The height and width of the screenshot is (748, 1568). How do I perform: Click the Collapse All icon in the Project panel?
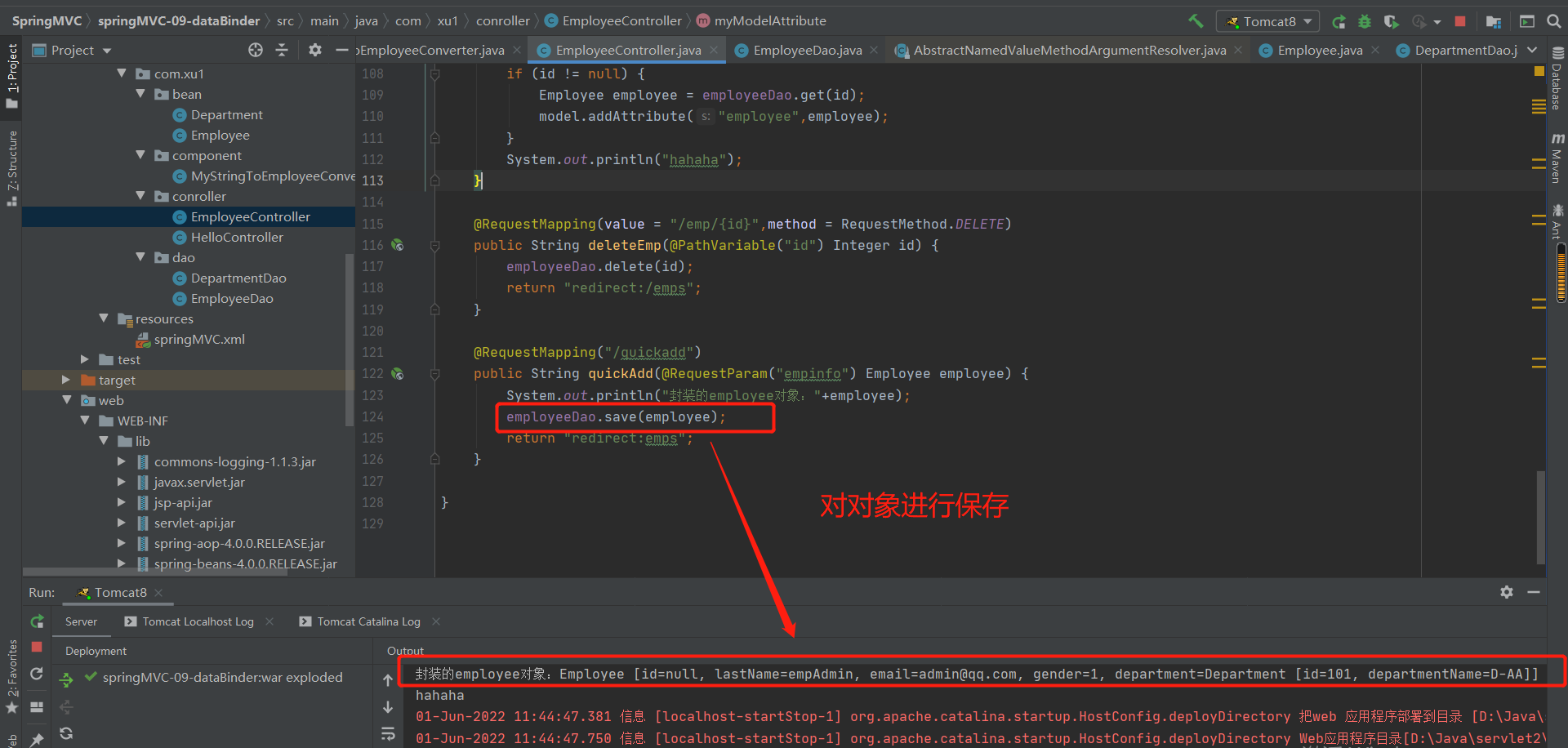pos(282,50)
